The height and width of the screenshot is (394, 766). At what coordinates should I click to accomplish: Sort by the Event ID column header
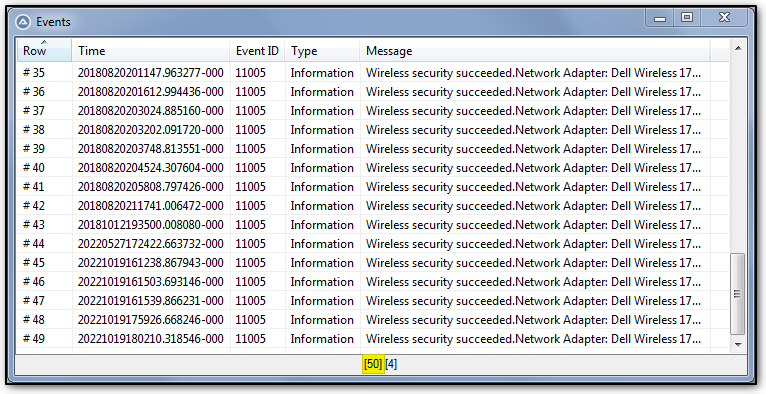257,50
